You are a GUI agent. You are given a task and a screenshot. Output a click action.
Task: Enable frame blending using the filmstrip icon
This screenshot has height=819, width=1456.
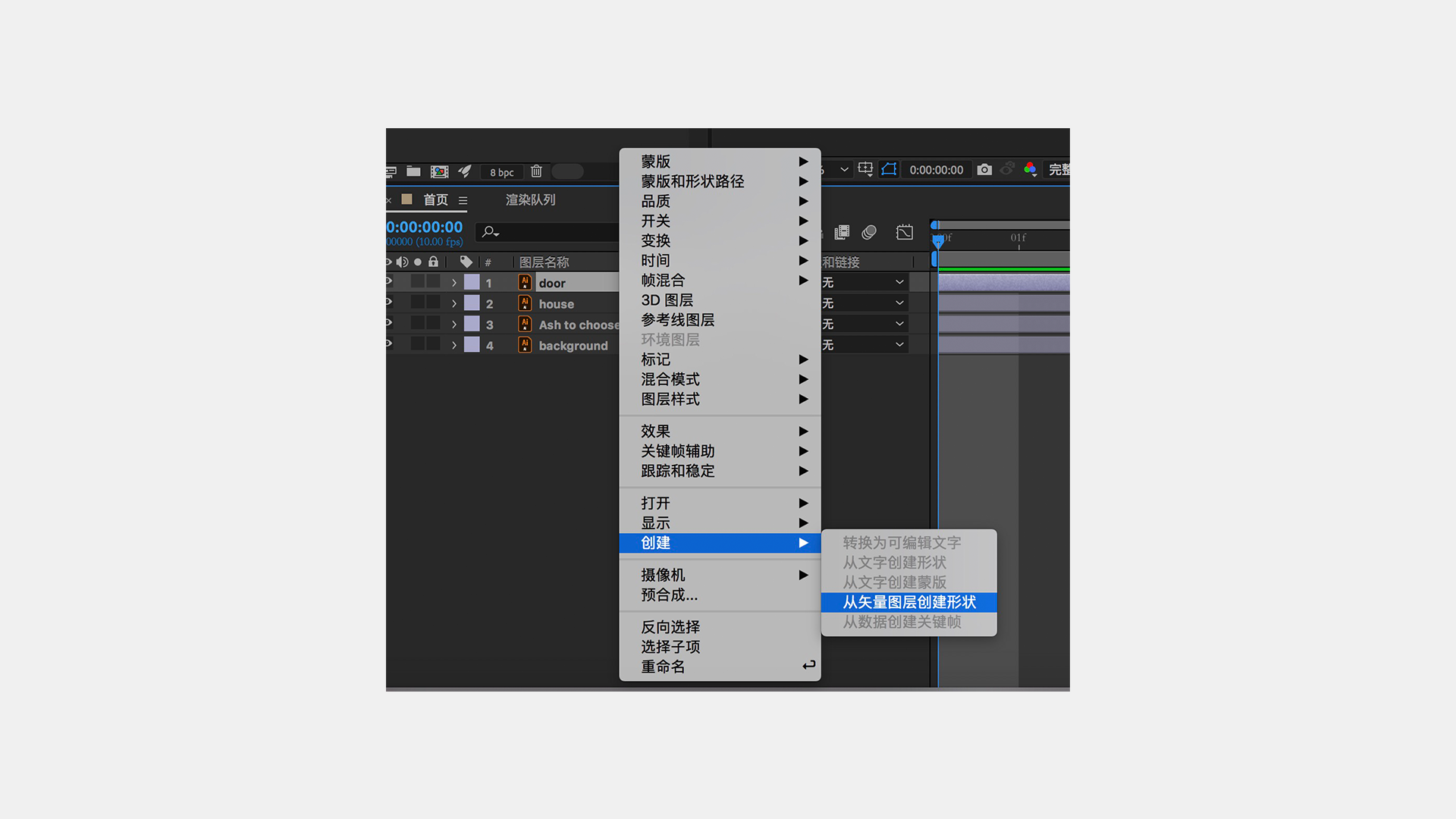(x=841, y=232)
